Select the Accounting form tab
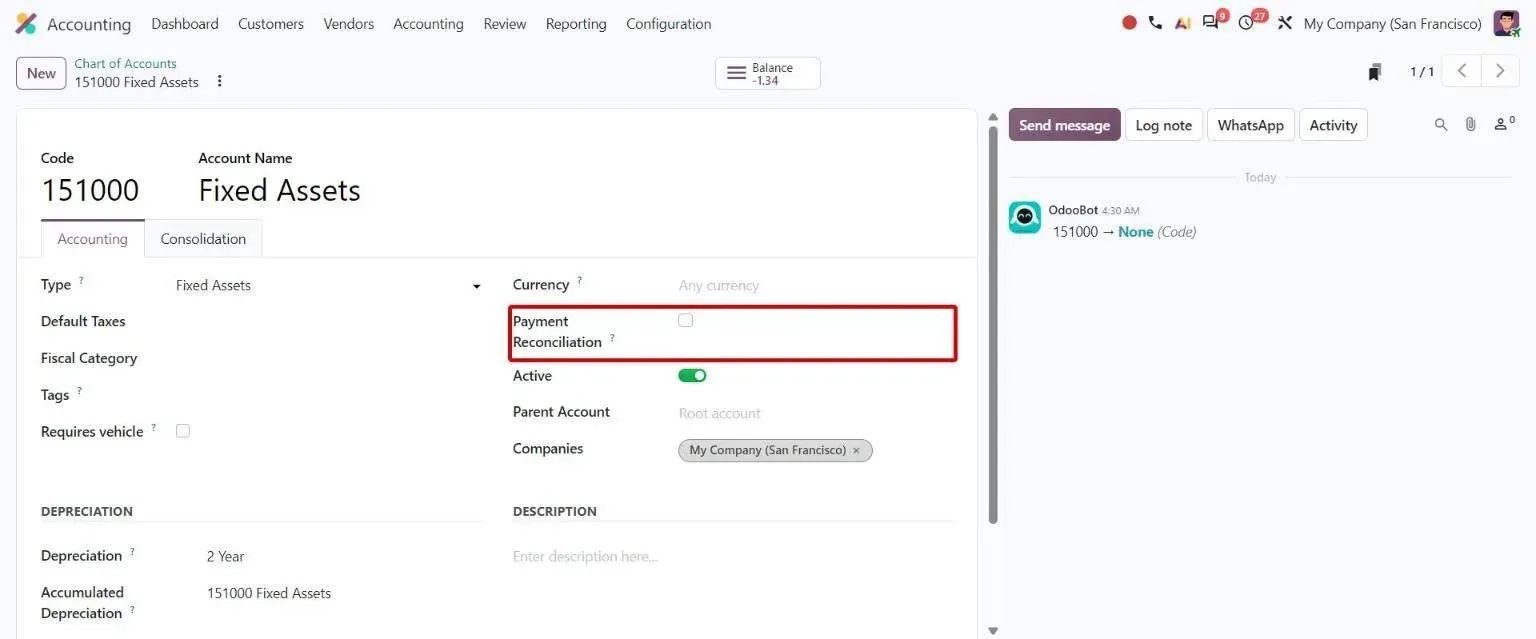The height and width of the screenshot is (639, 1536). (x=93, y=239)
